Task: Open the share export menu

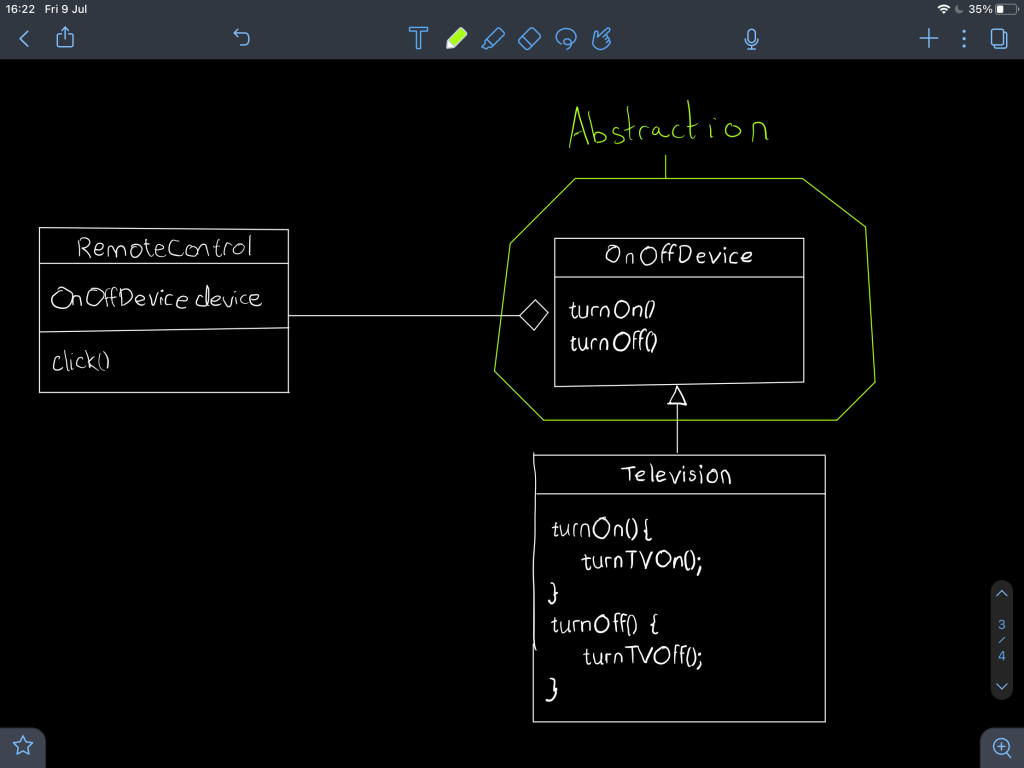Action: tap(66, 38)
